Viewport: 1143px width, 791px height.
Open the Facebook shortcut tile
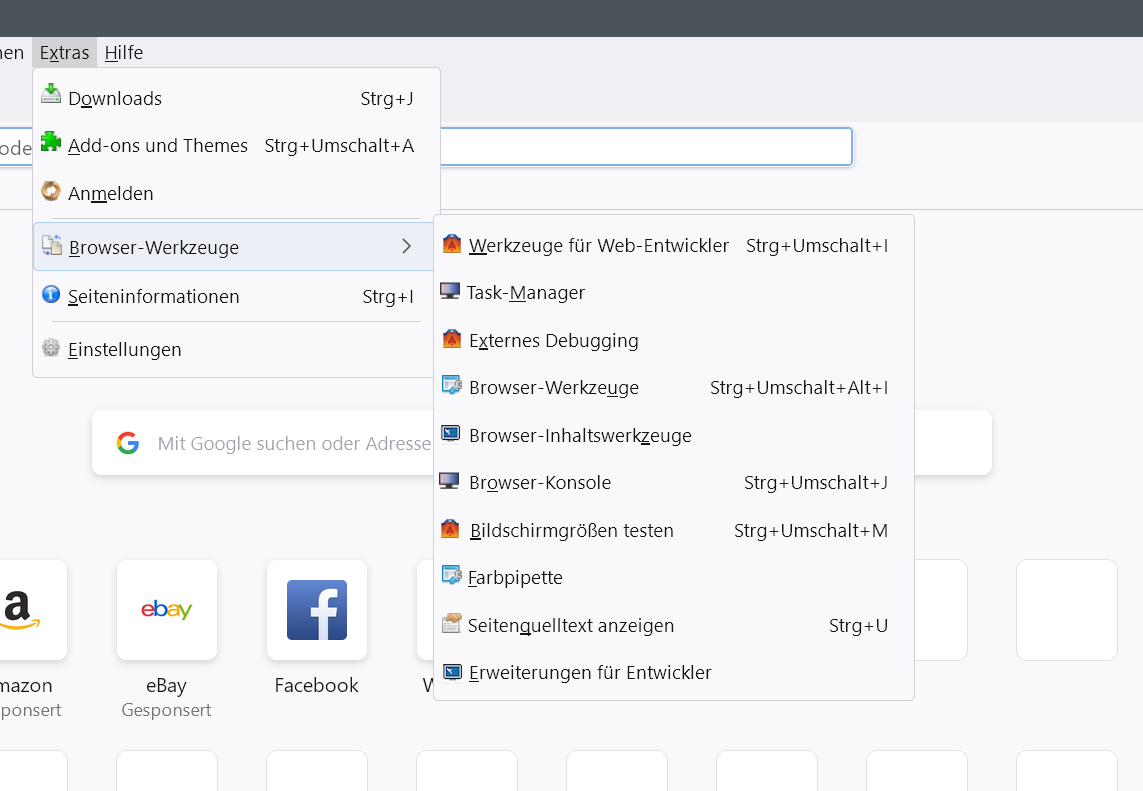[317, 610]
